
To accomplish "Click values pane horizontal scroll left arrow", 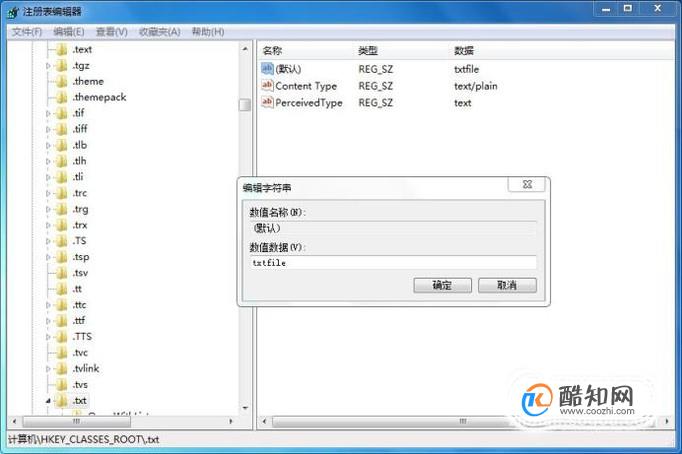I will [x=264, y=421].
